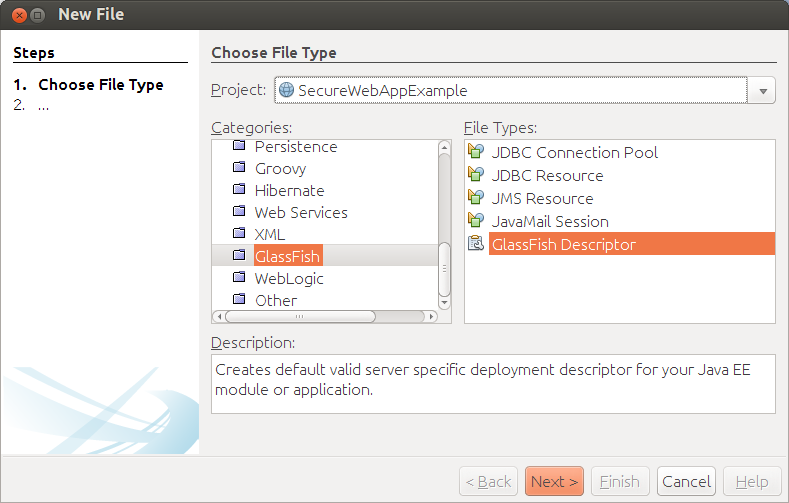The image size is (789, 503).
Task: Click the globe icon beside SecureWebAppExample
Action: 286,90
